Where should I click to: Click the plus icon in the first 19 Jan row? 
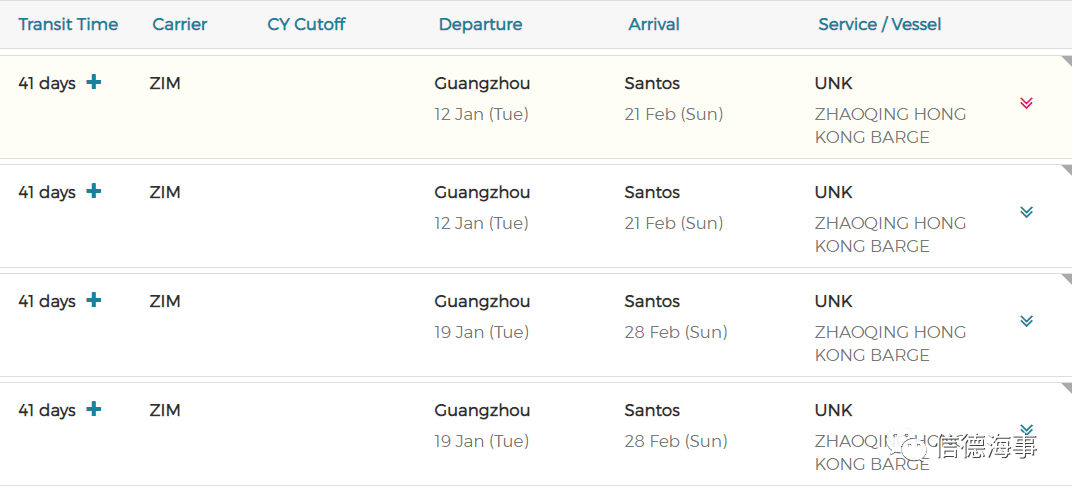coord(94,300)
